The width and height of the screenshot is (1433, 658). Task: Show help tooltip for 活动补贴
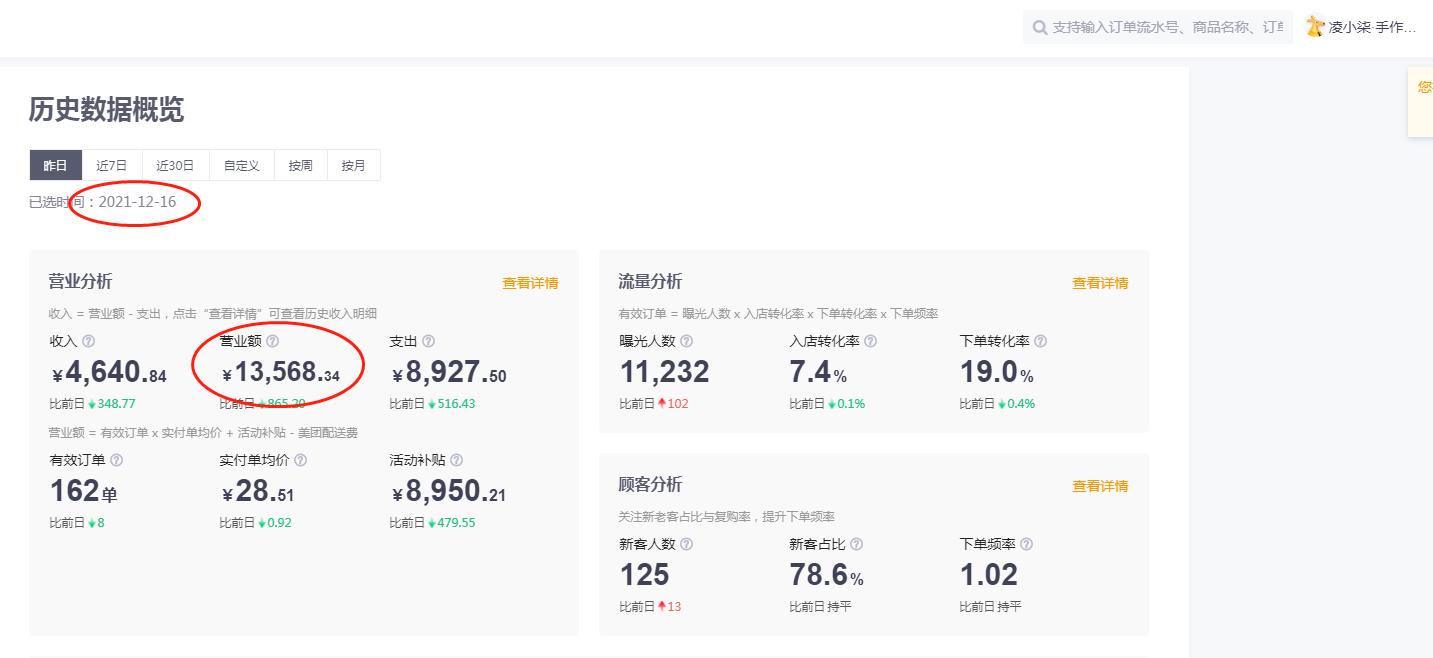pos(456,460)
